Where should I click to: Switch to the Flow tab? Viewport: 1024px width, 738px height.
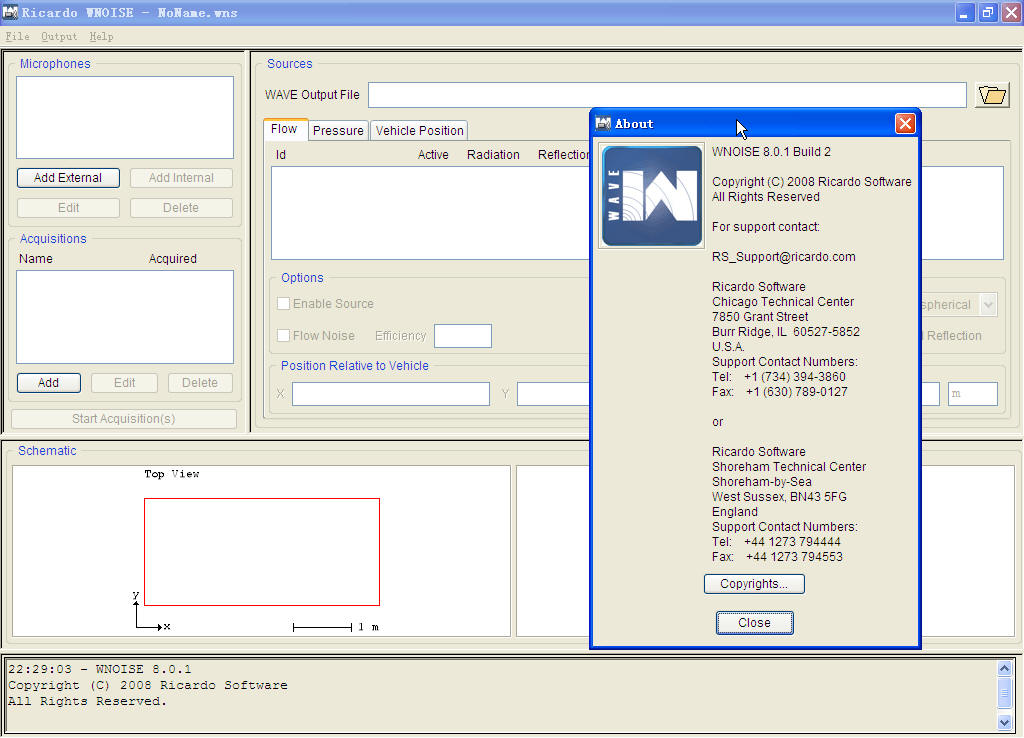pyautogui.click(x=284, y=129)
